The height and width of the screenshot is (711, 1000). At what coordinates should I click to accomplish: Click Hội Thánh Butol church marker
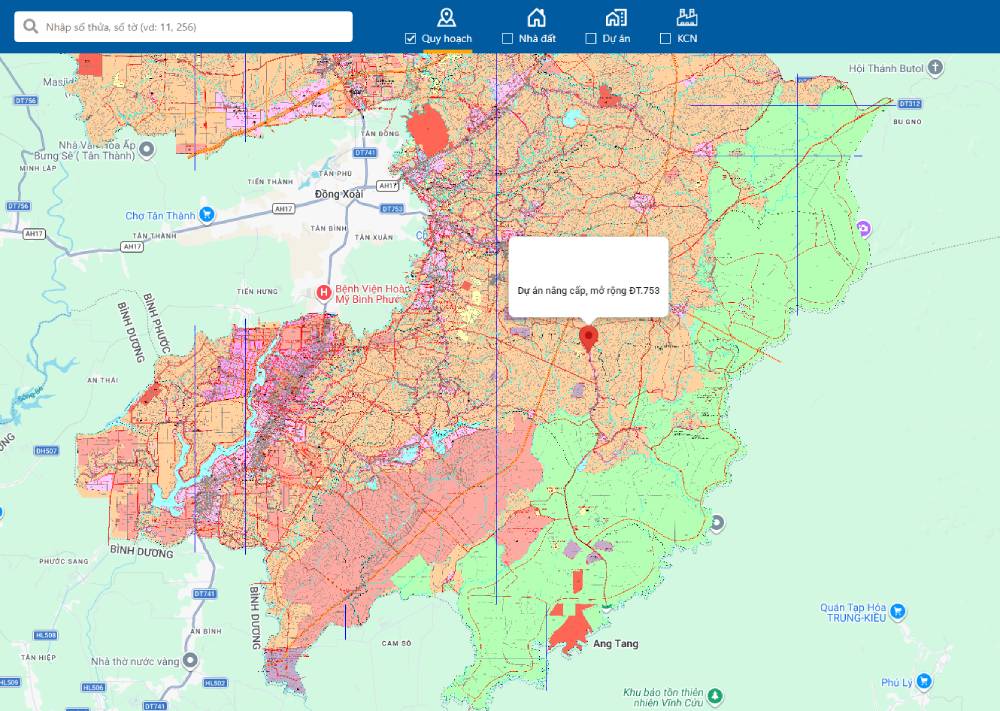(935, 68)
